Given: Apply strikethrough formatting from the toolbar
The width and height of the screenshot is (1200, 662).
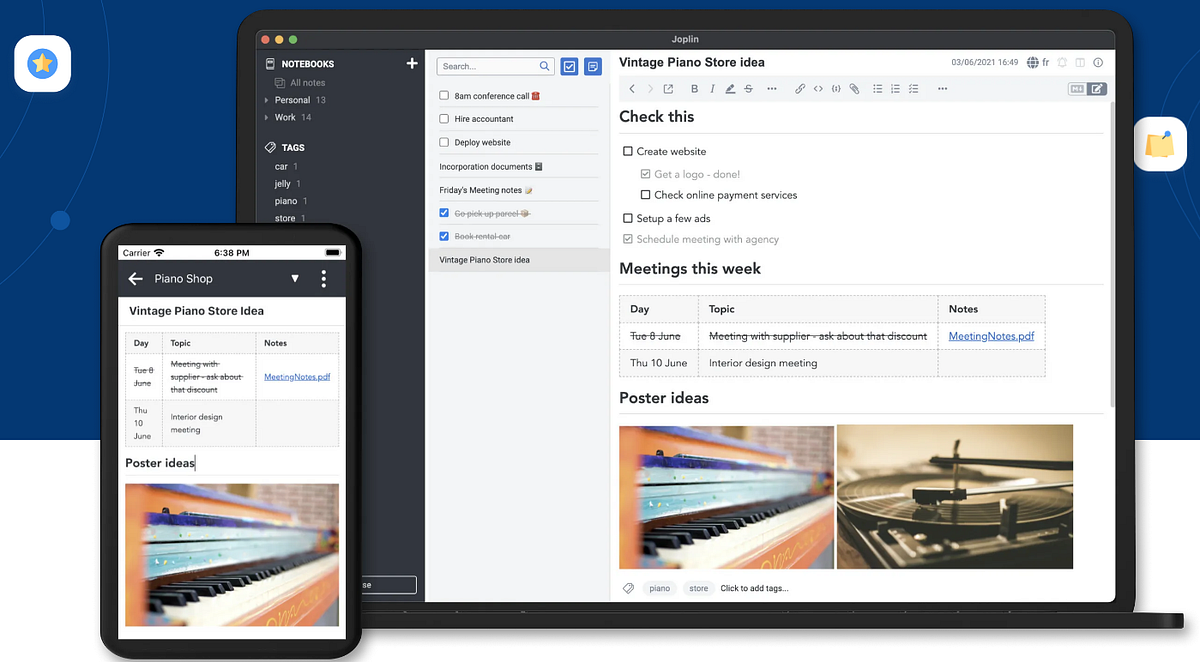Looking at the screenshot, I should [x=748, y=88].
